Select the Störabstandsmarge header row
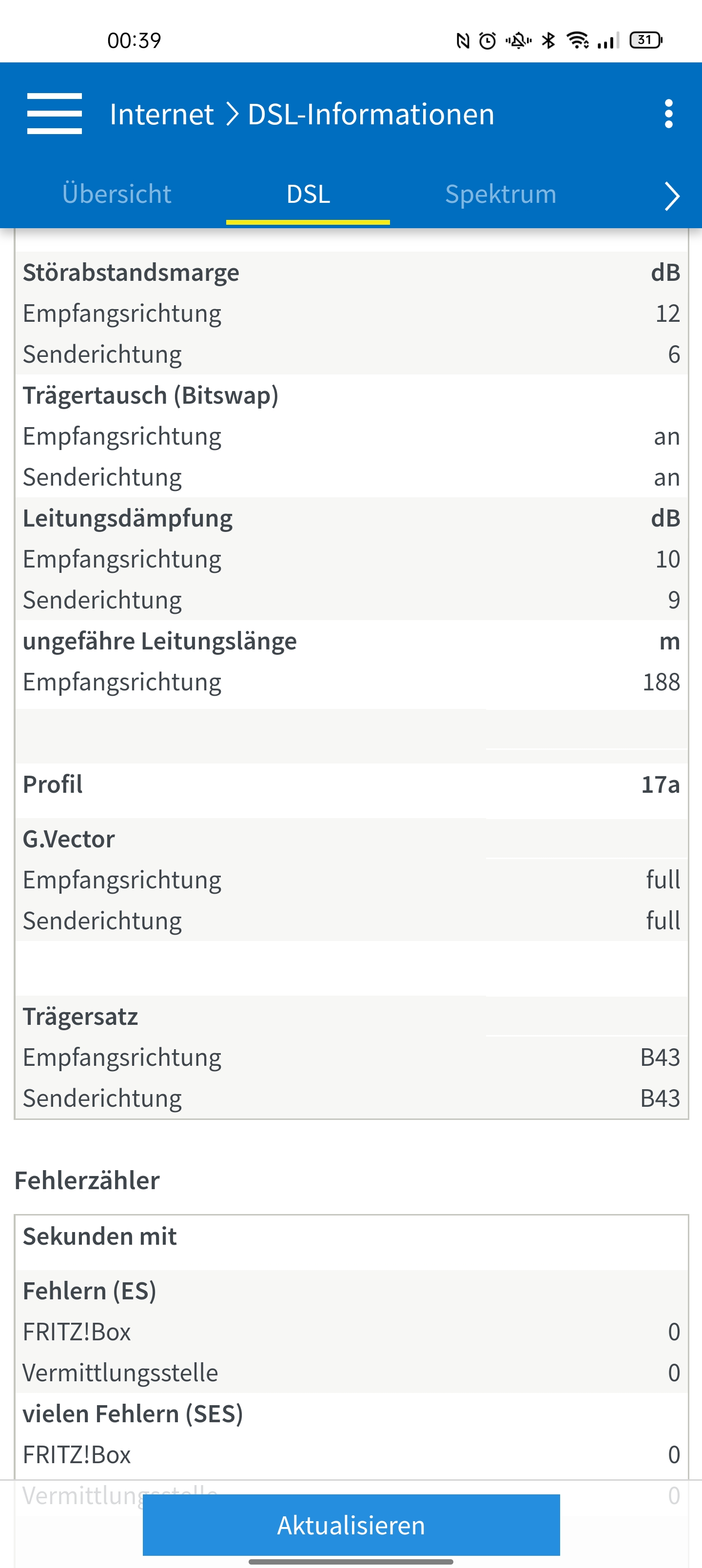Viewport: 702px width, 1568px height. (x=351, y=272)
